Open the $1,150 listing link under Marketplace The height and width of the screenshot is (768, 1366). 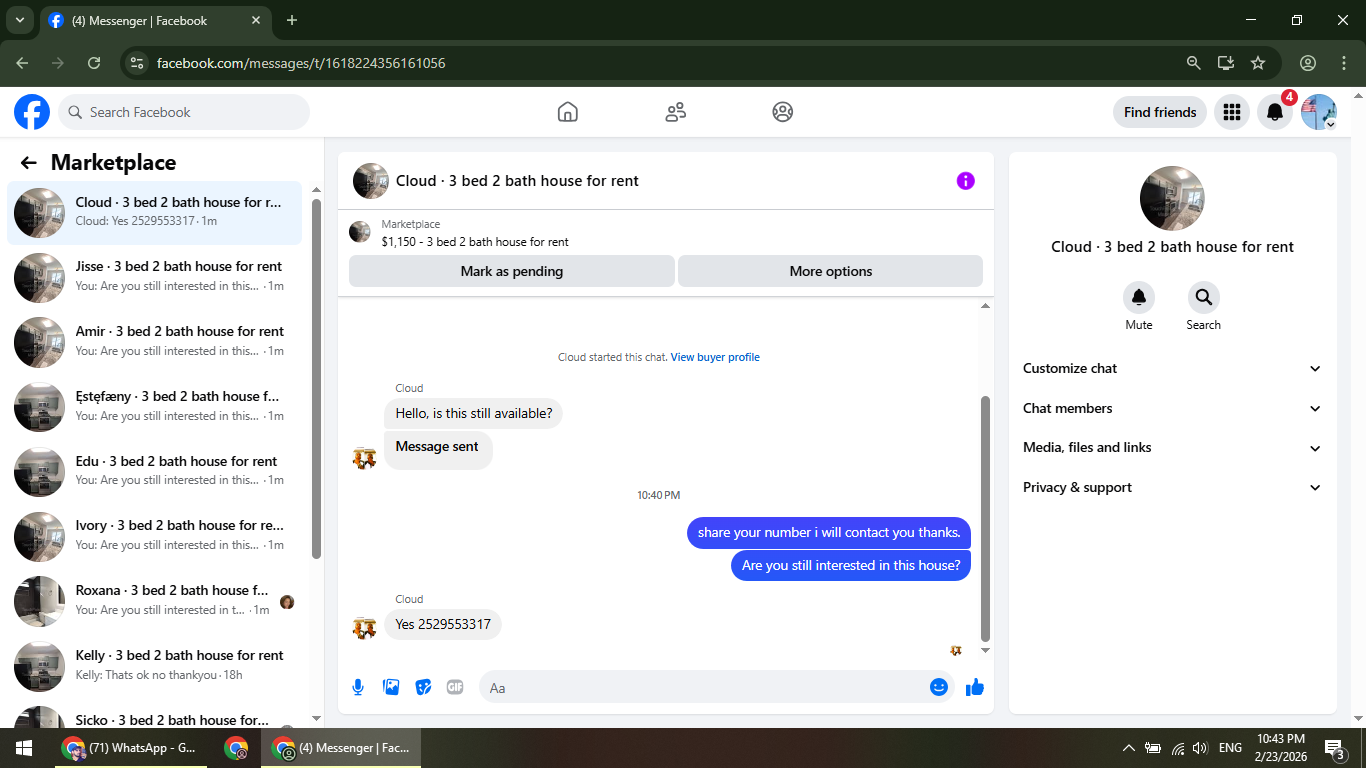tap(475, 242)
